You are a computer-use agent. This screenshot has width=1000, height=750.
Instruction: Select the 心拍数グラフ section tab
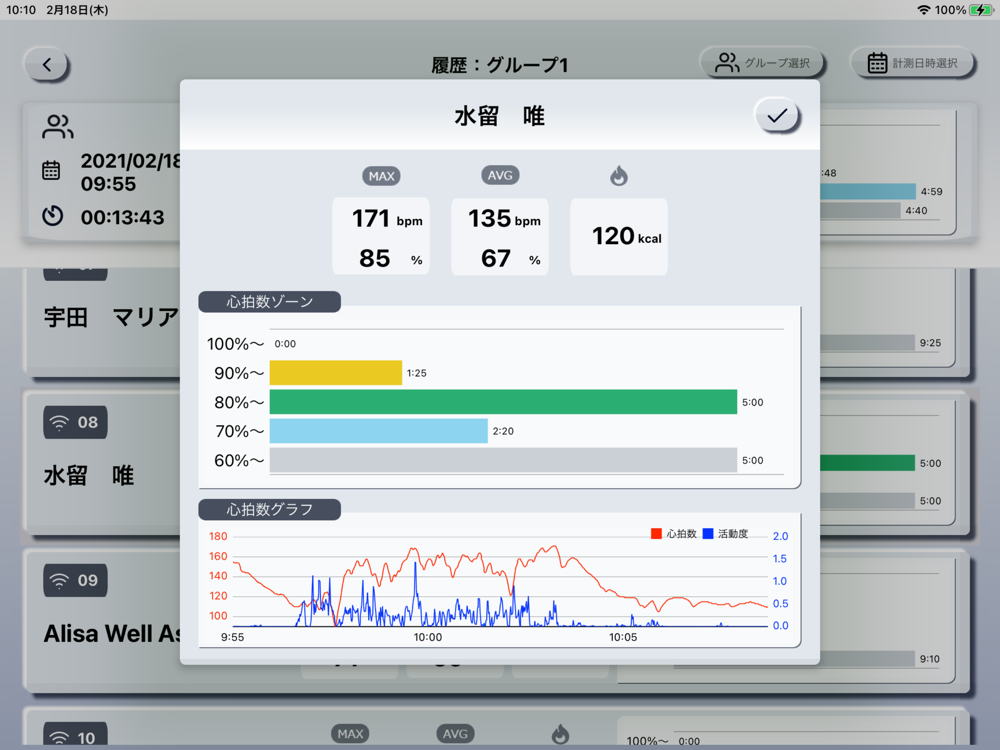click(270, 509)
